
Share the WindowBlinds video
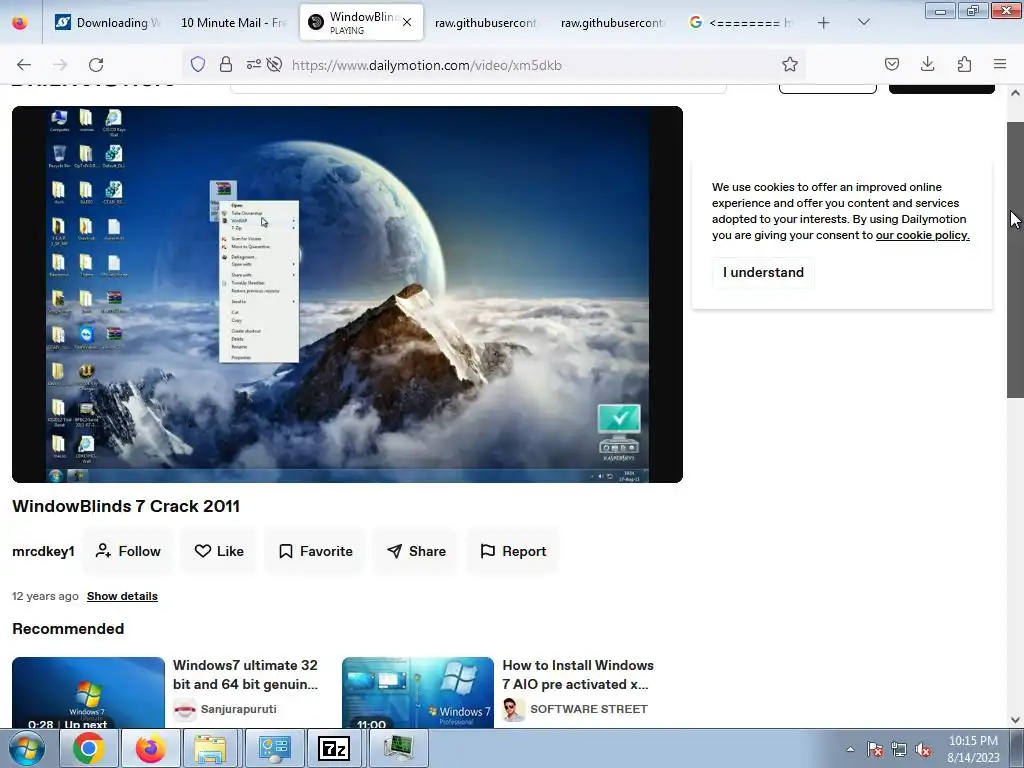(x=416, y=551)
